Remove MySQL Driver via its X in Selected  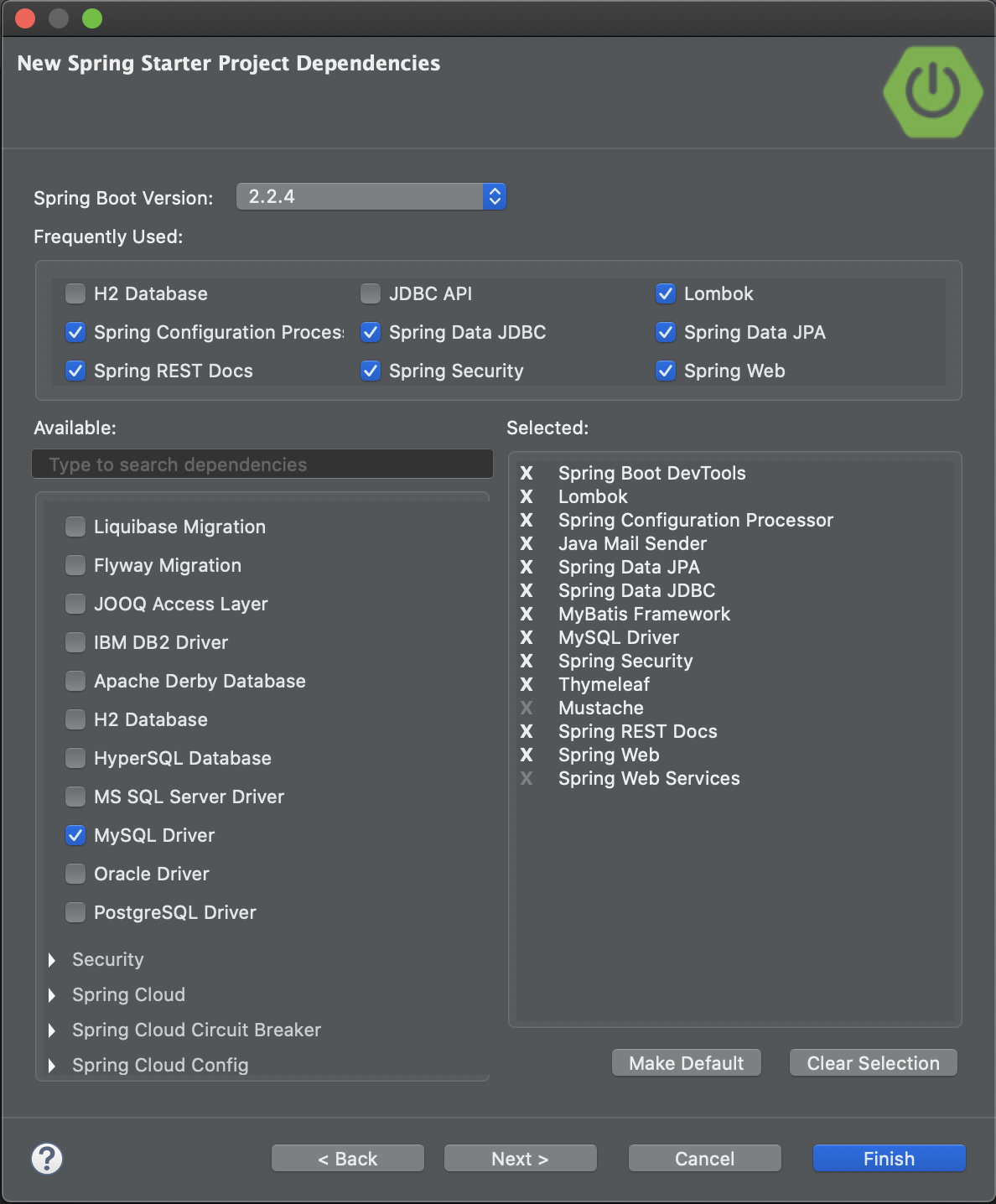coord(527,638)
